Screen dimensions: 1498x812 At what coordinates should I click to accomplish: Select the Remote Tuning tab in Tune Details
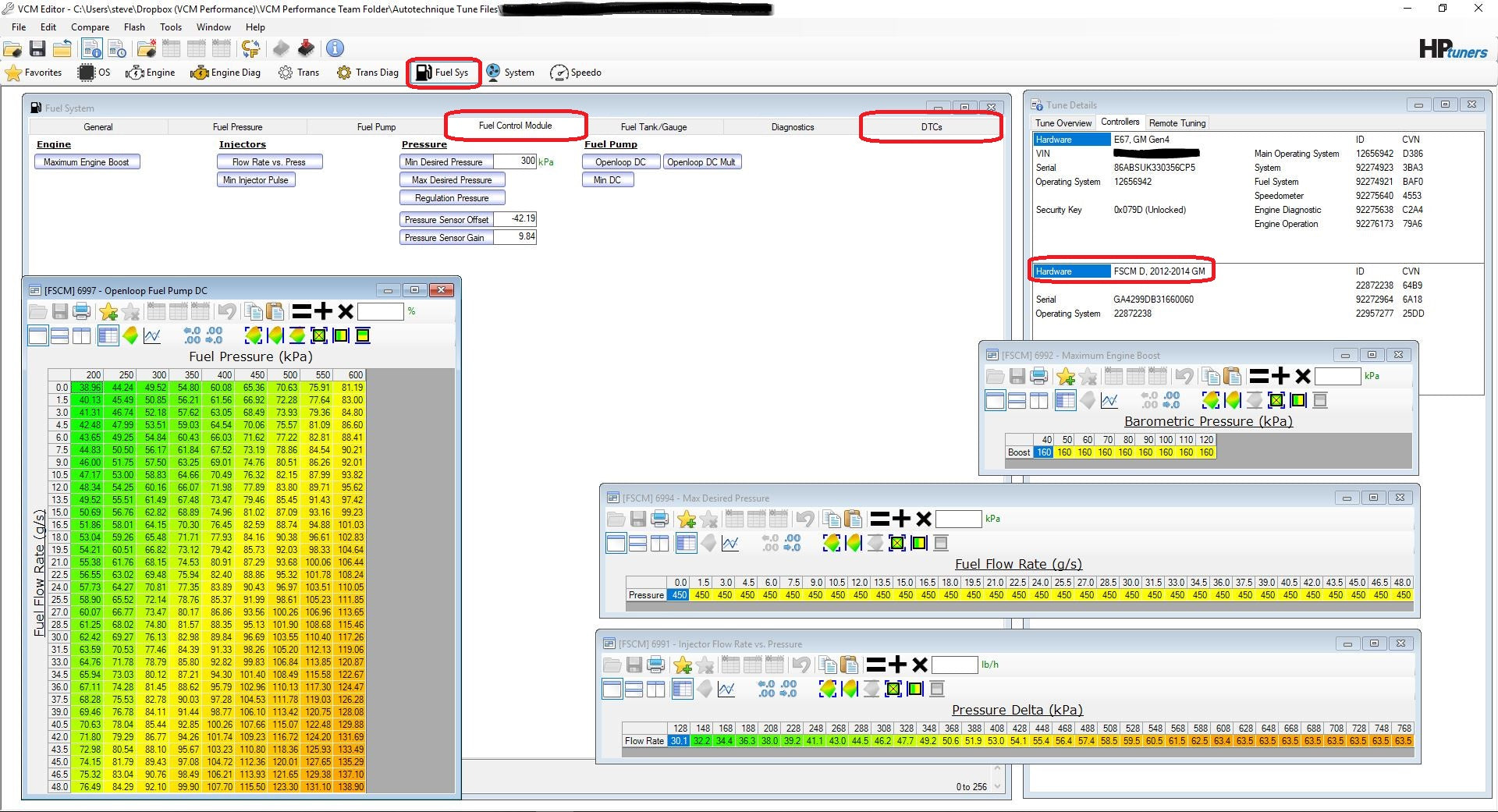1177,123
